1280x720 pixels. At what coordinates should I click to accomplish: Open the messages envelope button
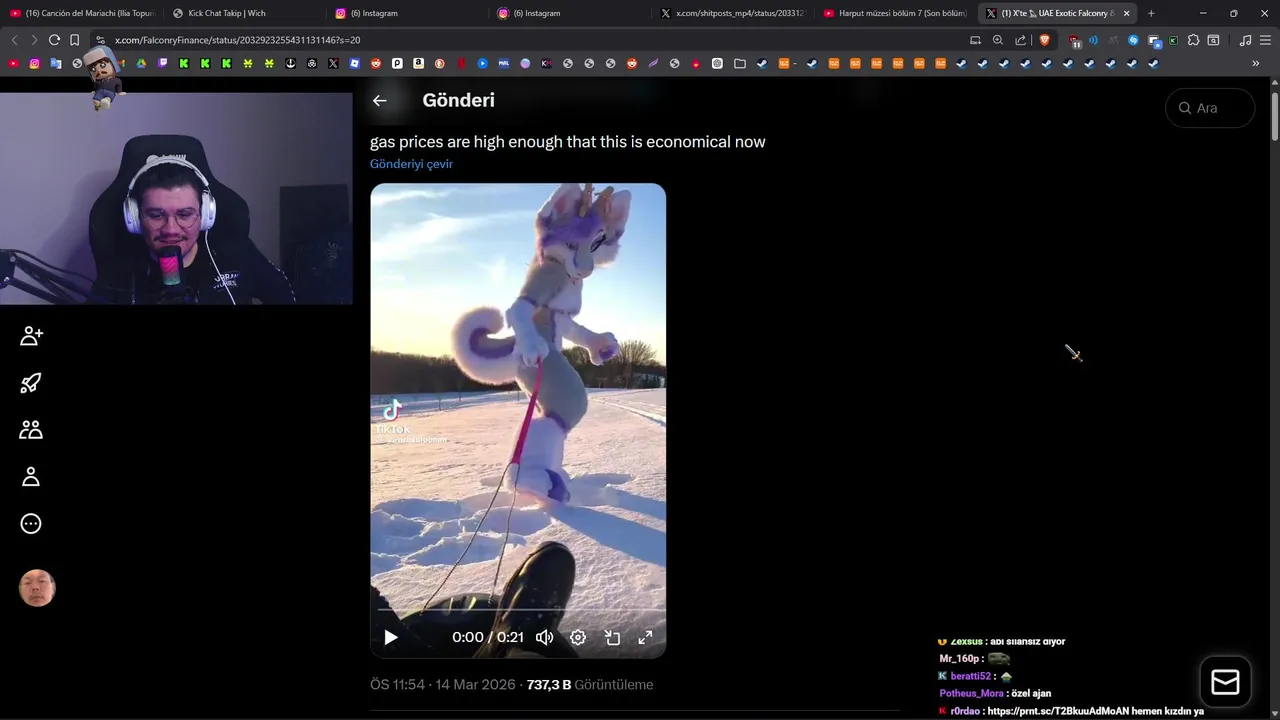tap(1225, 682)
